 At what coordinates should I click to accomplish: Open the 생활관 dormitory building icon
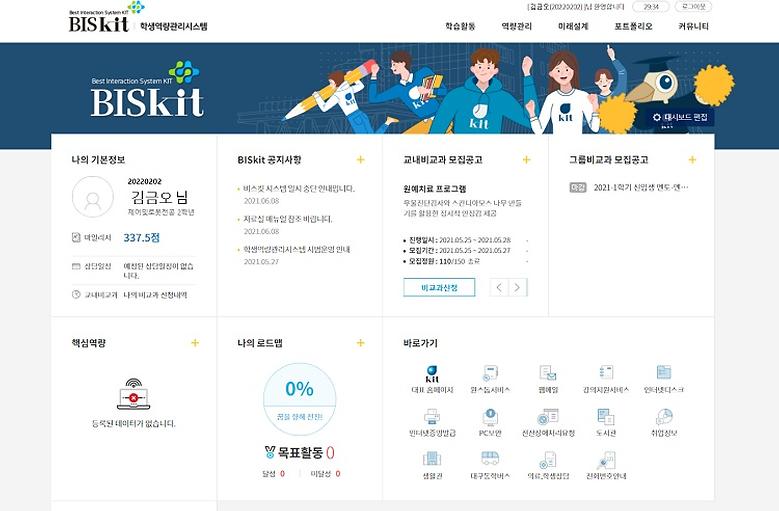point(432,459)
